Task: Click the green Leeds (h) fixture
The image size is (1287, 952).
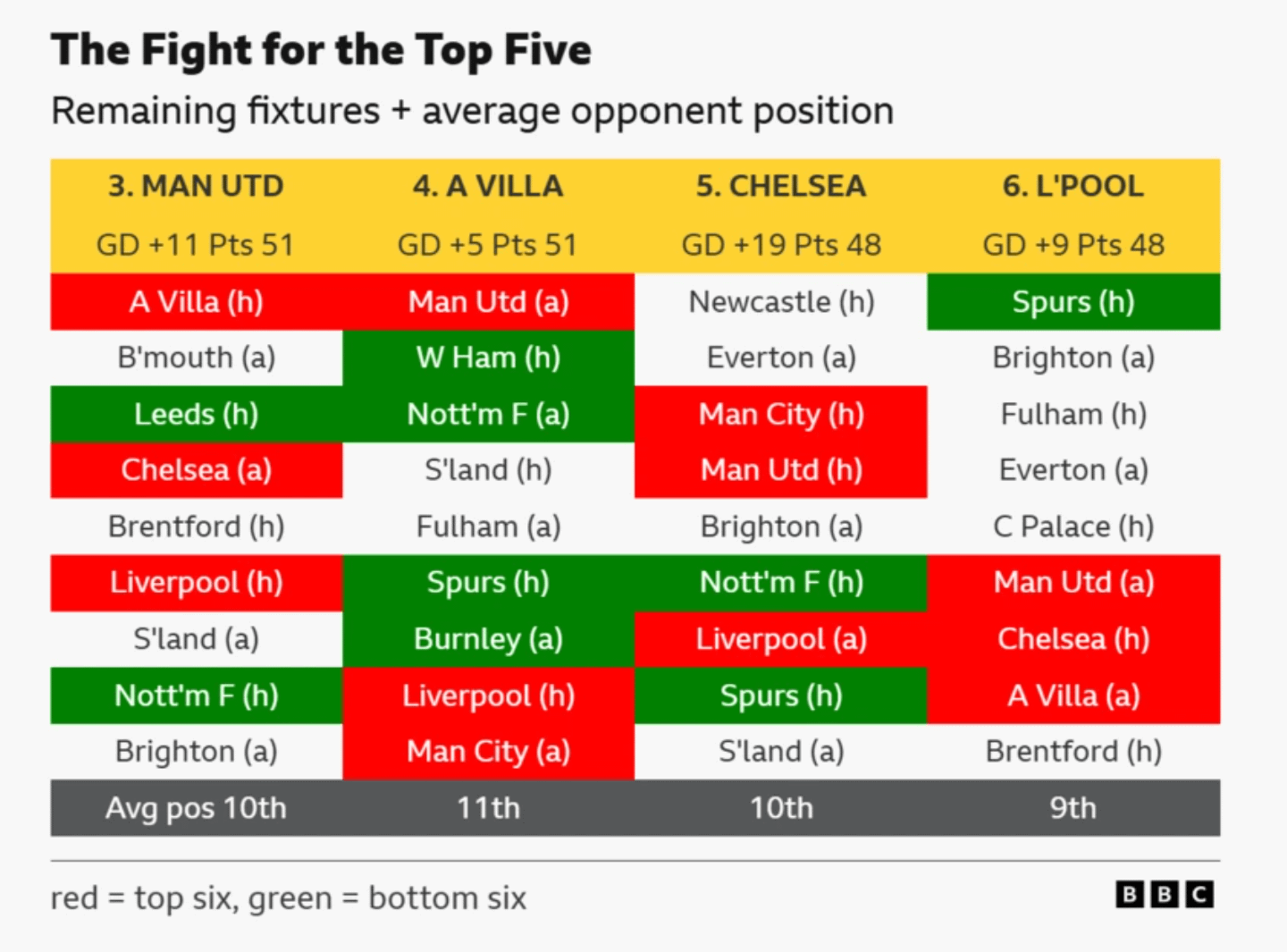Action: (x=196, y=414)
